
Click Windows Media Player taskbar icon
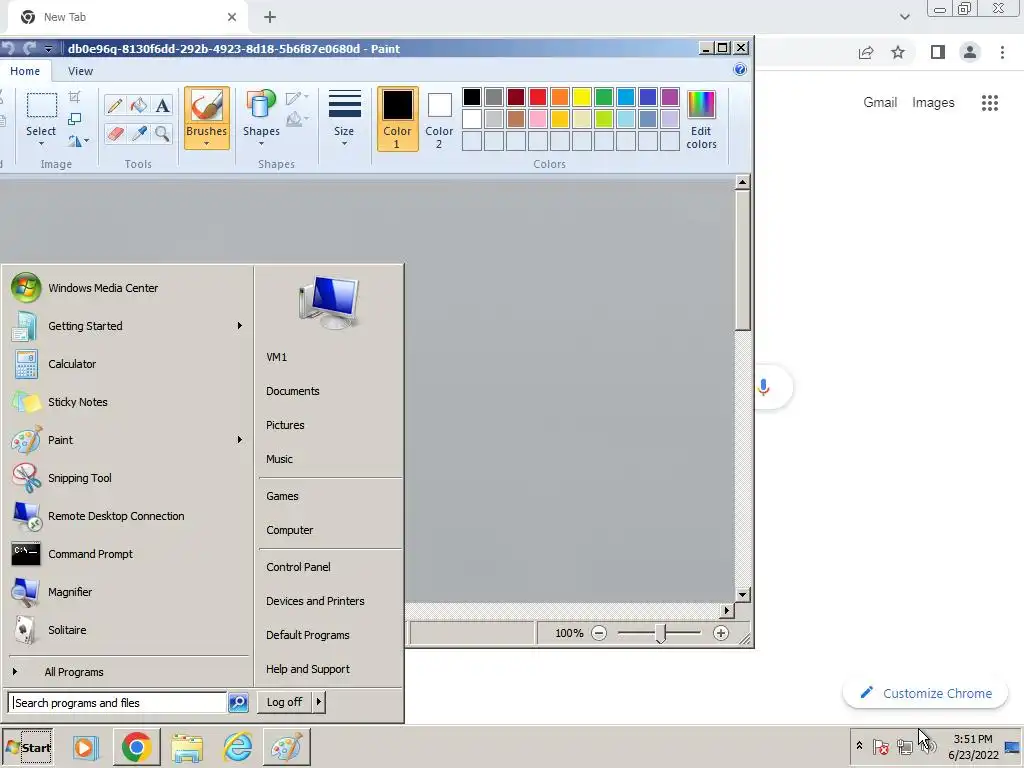point(85,747)
